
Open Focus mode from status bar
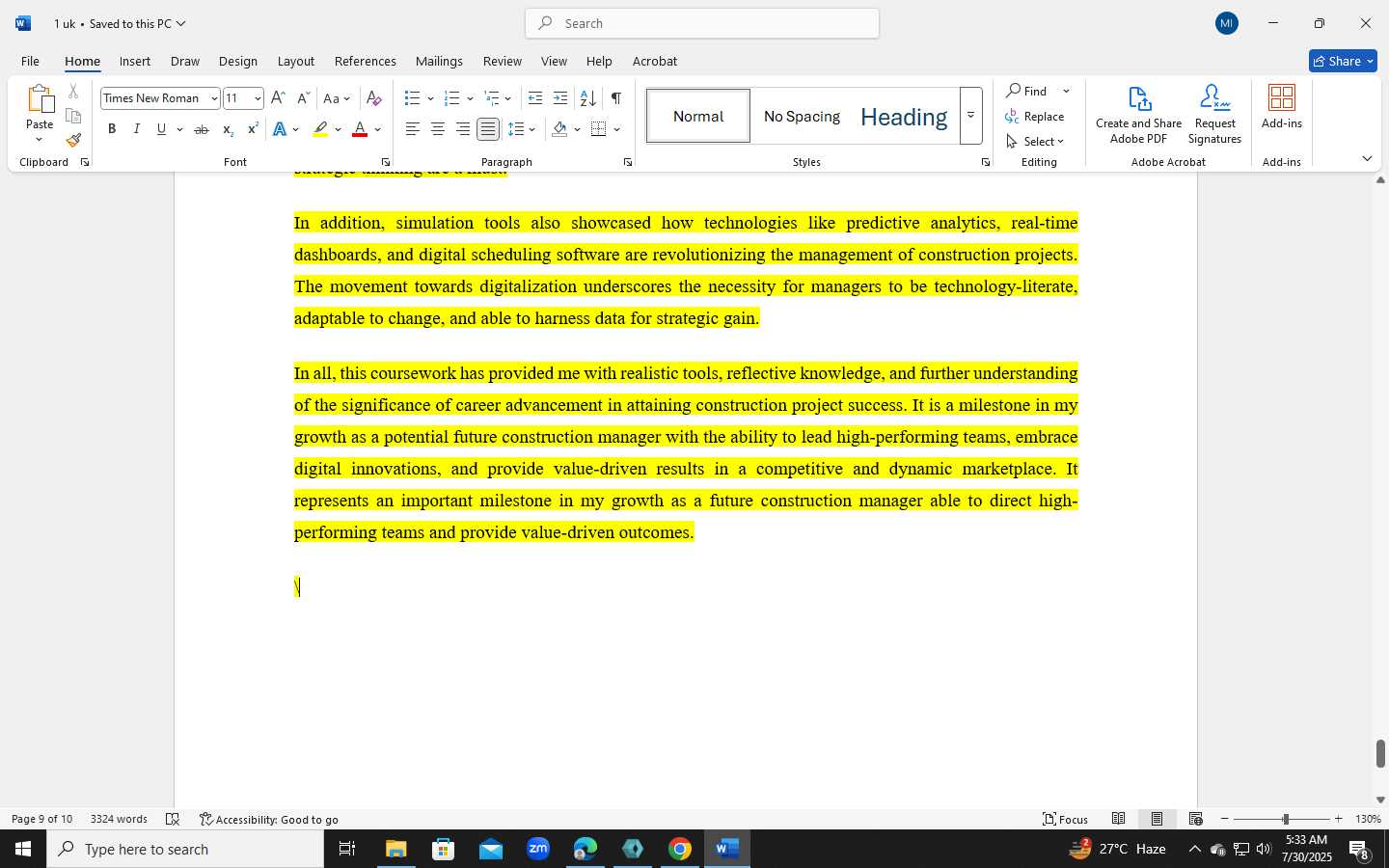click(x=1065, y=819)
